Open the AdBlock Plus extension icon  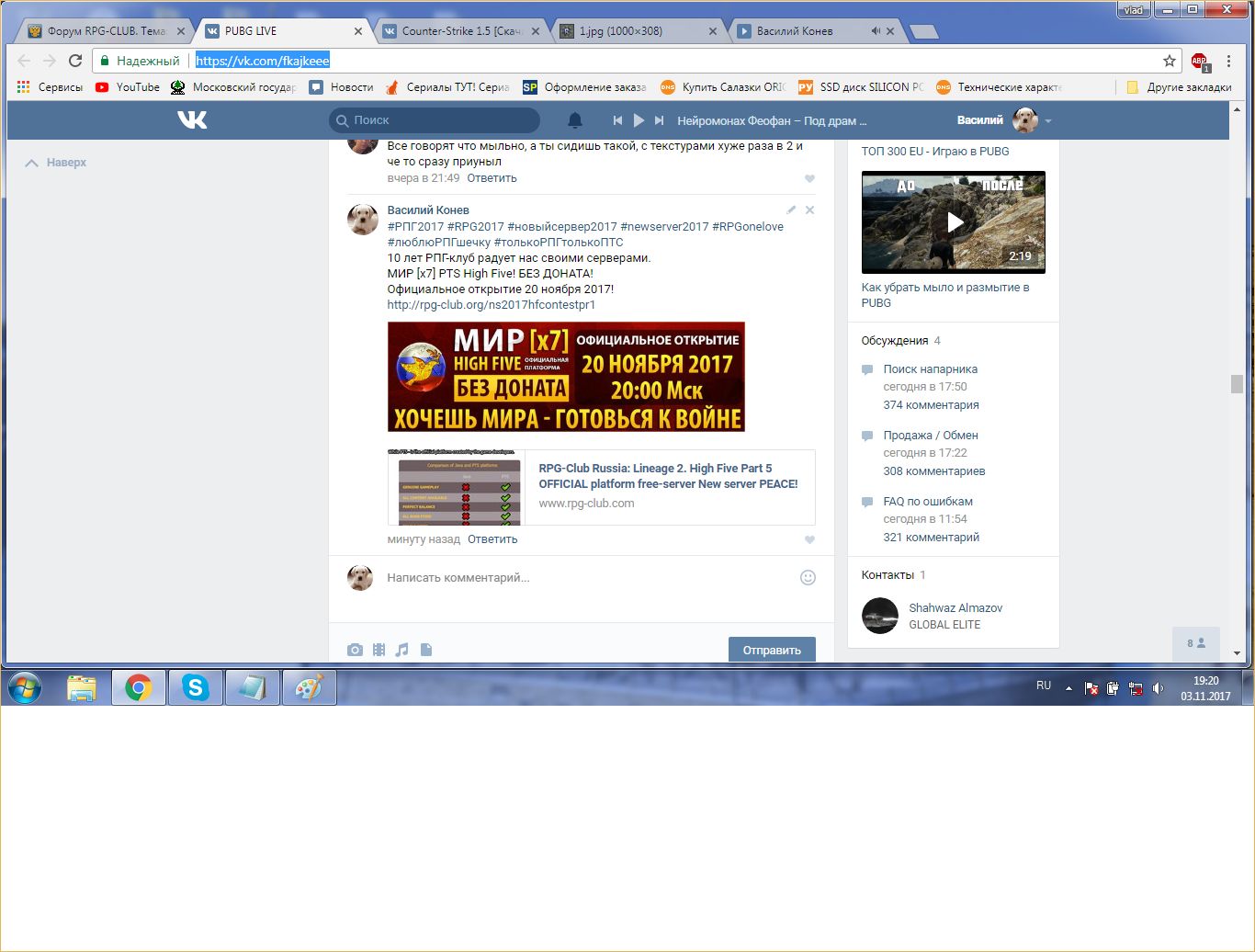click(x=1199, y=62)
